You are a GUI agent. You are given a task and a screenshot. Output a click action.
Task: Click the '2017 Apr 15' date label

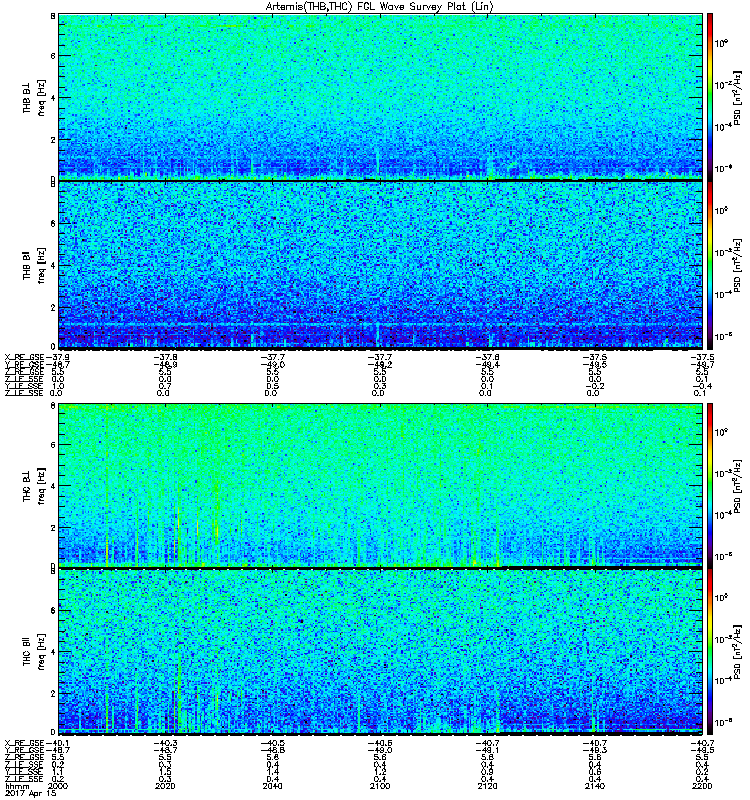click(x=31, y=793)
